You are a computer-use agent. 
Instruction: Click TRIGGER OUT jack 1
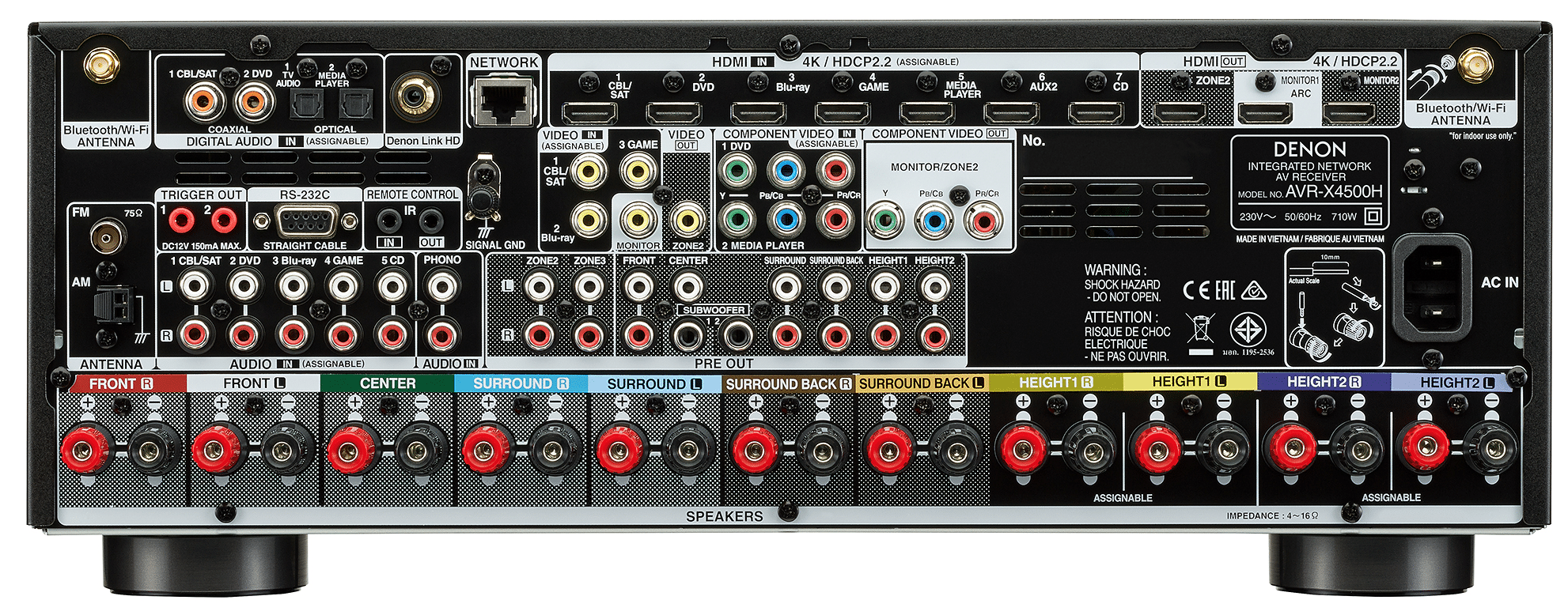tap(182, 220)
